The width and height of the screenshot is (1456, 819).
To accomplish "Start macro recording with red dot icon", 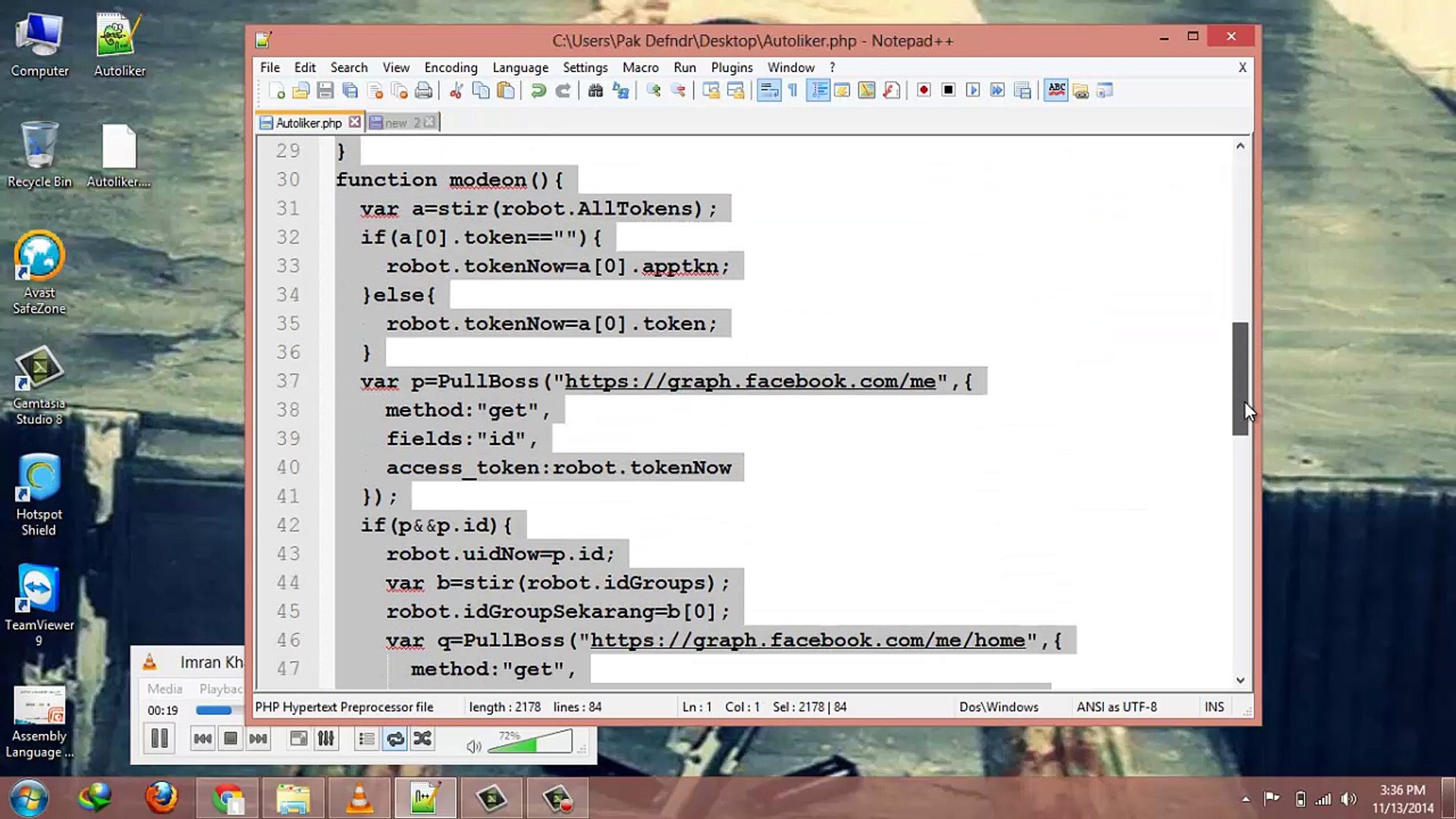I will [x=923, y=90].
